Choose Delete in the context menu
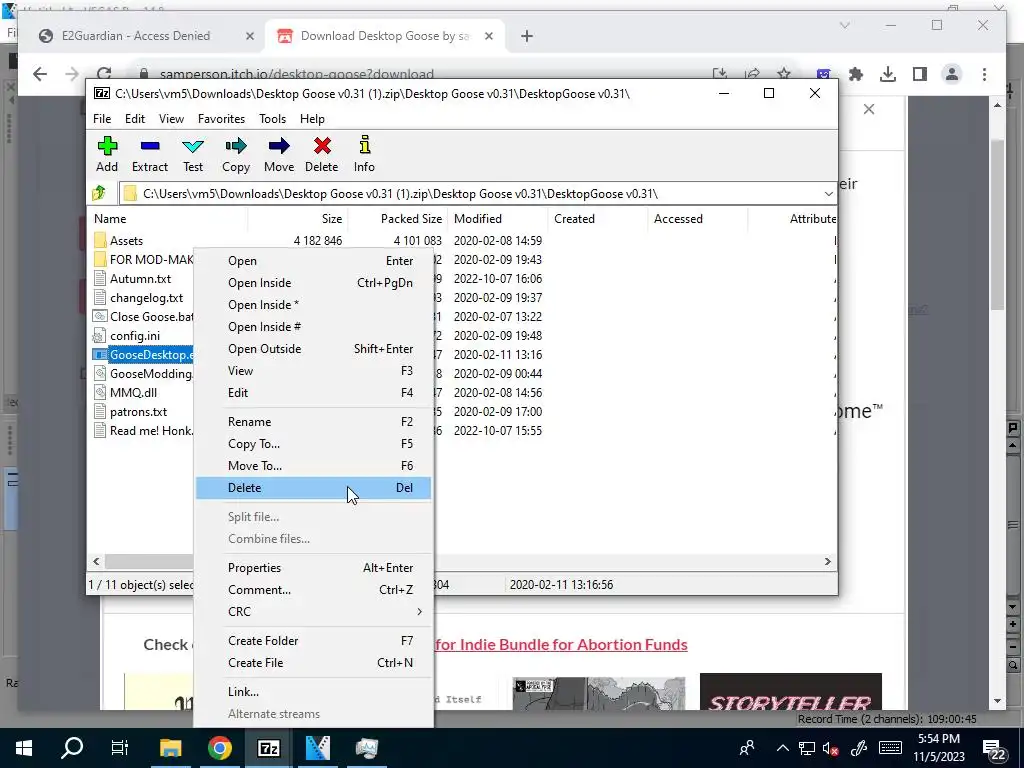1024x768 pixels. pos(313,488)
